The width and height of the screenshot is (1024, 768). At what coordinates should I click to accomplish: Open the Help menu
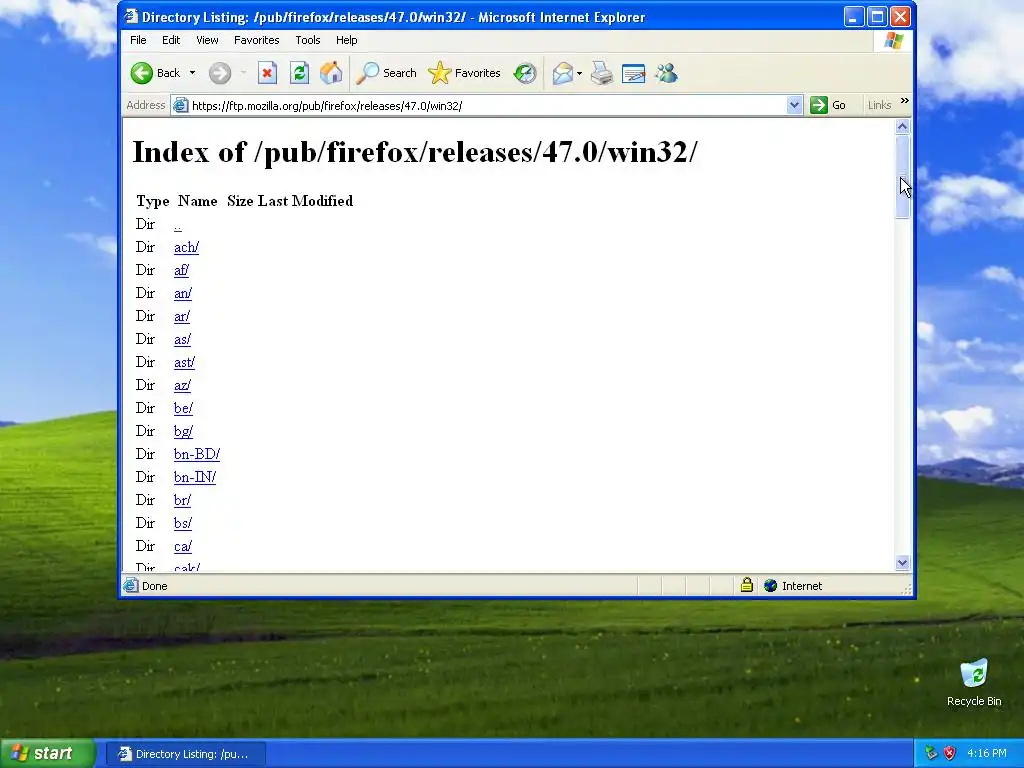click(x=347, y=40)
